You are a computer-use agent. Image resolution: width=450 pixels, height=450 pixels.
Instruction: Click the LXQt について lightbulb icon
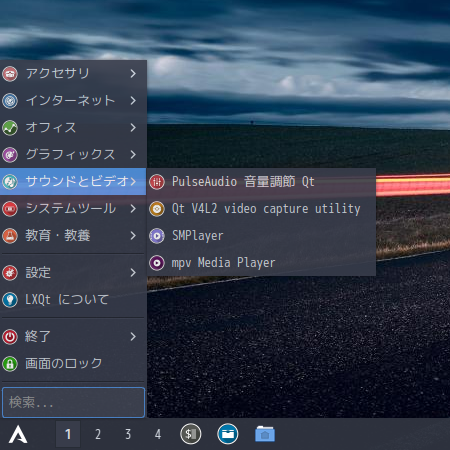coord(10,300)
